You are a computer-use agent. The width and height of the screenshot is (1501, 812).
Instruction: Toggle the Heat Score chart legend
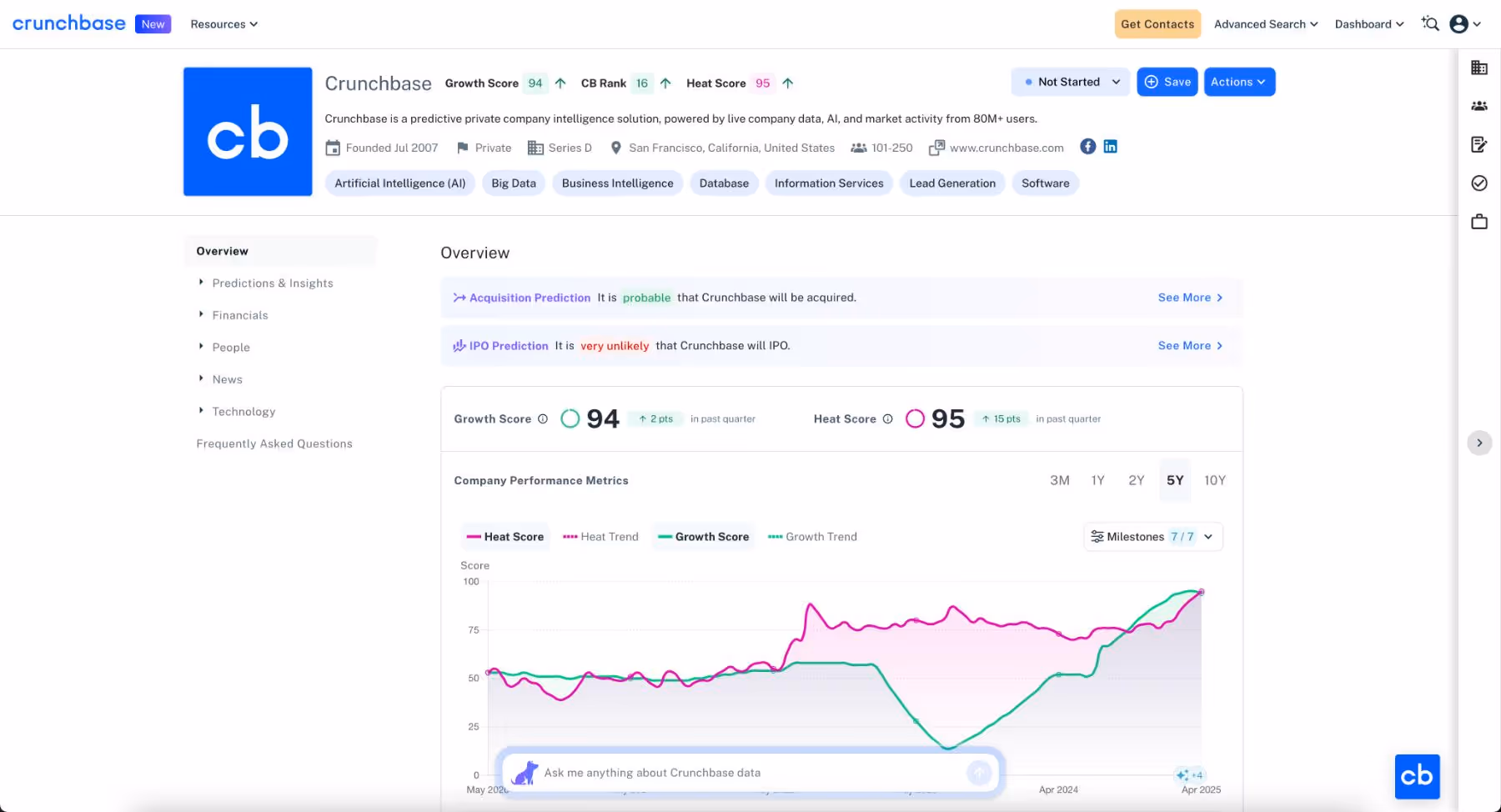[x=505, y=537]
